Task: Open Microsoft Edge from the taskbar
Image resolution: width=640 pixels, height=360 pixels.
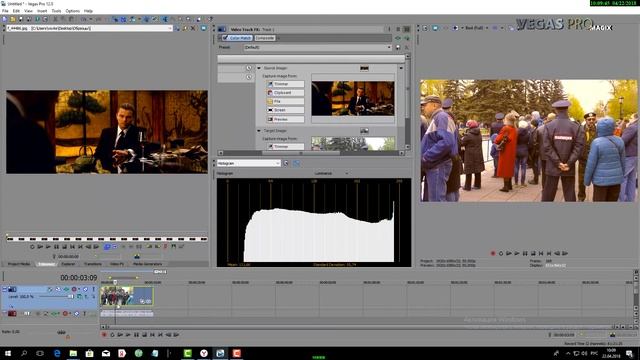Action: pyautogui.click(x=57, y=353)
